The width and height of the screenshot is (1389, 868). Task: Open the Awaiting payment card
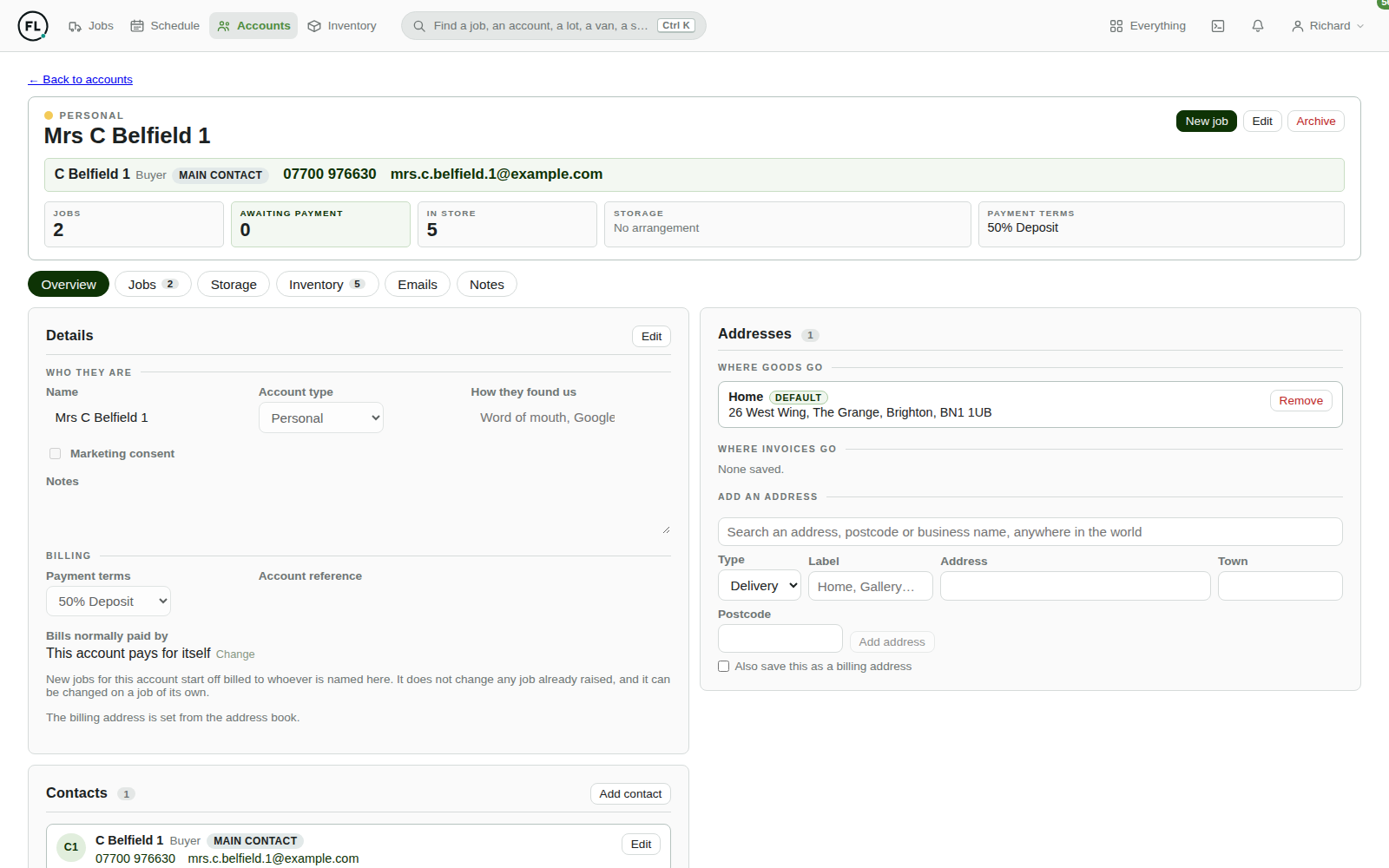320,224
